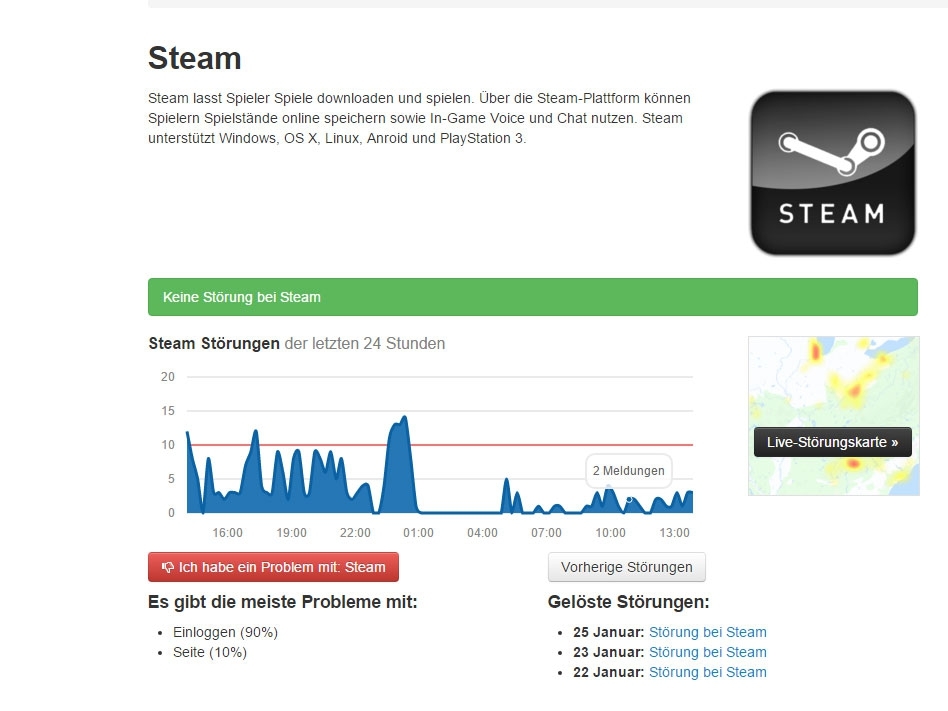This screenshot has width=948, height=711.
Task: Report a problem with Steam
Action: (x=272, y=567)
